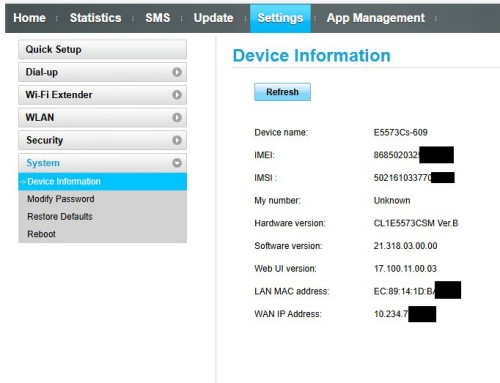Expand the Dial-up arrow icon
This screenshot has width=500, height=383.
pyautogui.click(x=177, y=72)
